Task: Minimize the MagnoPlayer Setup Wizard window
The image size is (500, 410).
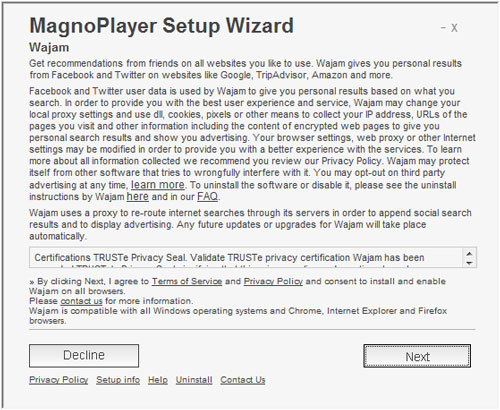Action: 443,28
